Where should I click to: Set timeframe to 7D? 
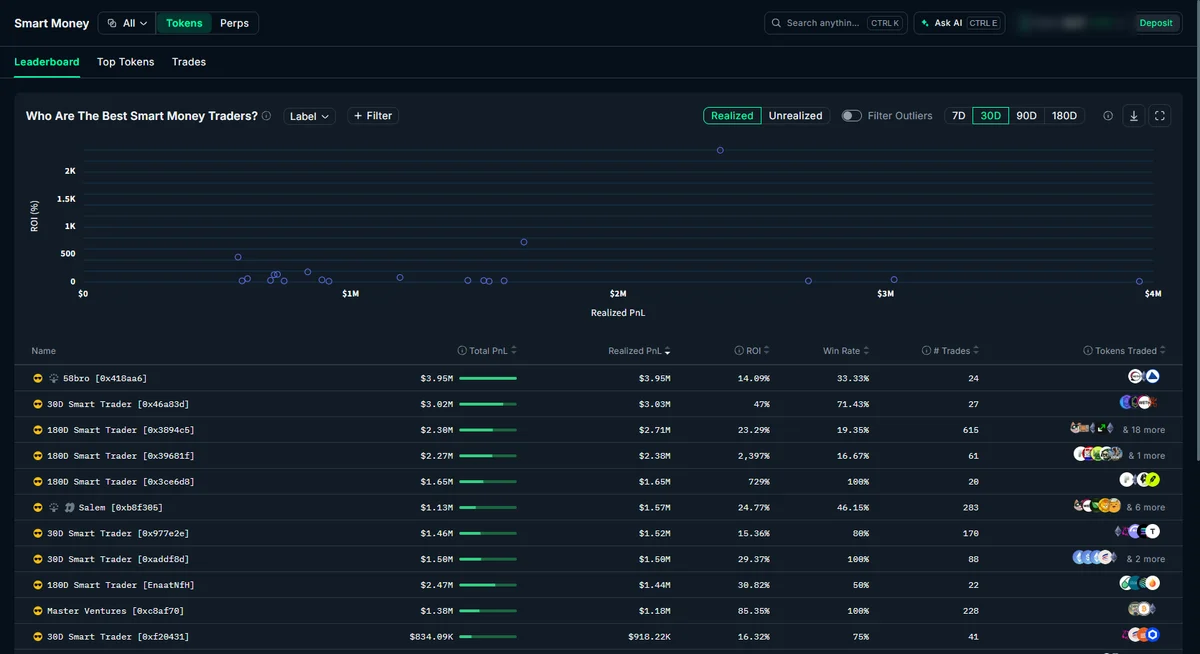point(958,116)
